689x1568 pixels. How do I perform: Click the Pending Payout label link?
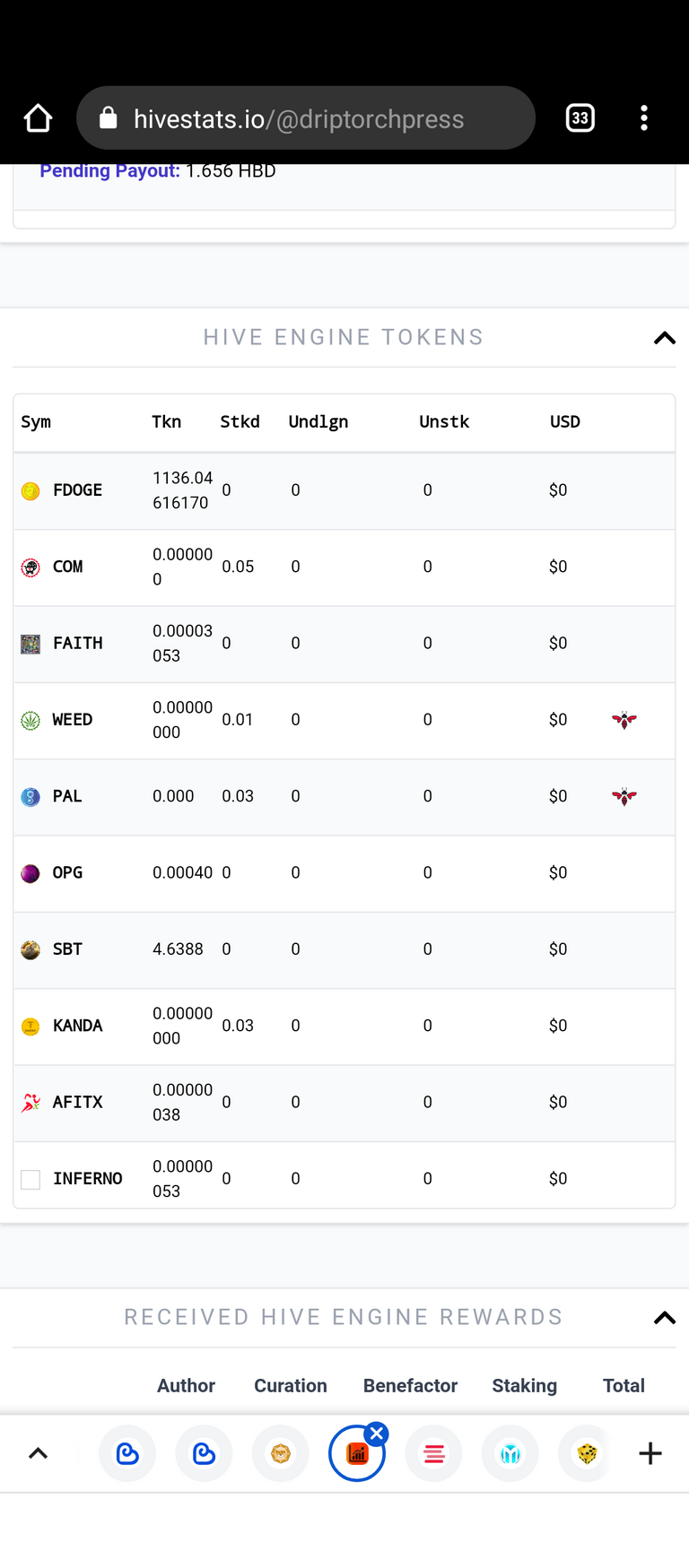click(110, 171)
